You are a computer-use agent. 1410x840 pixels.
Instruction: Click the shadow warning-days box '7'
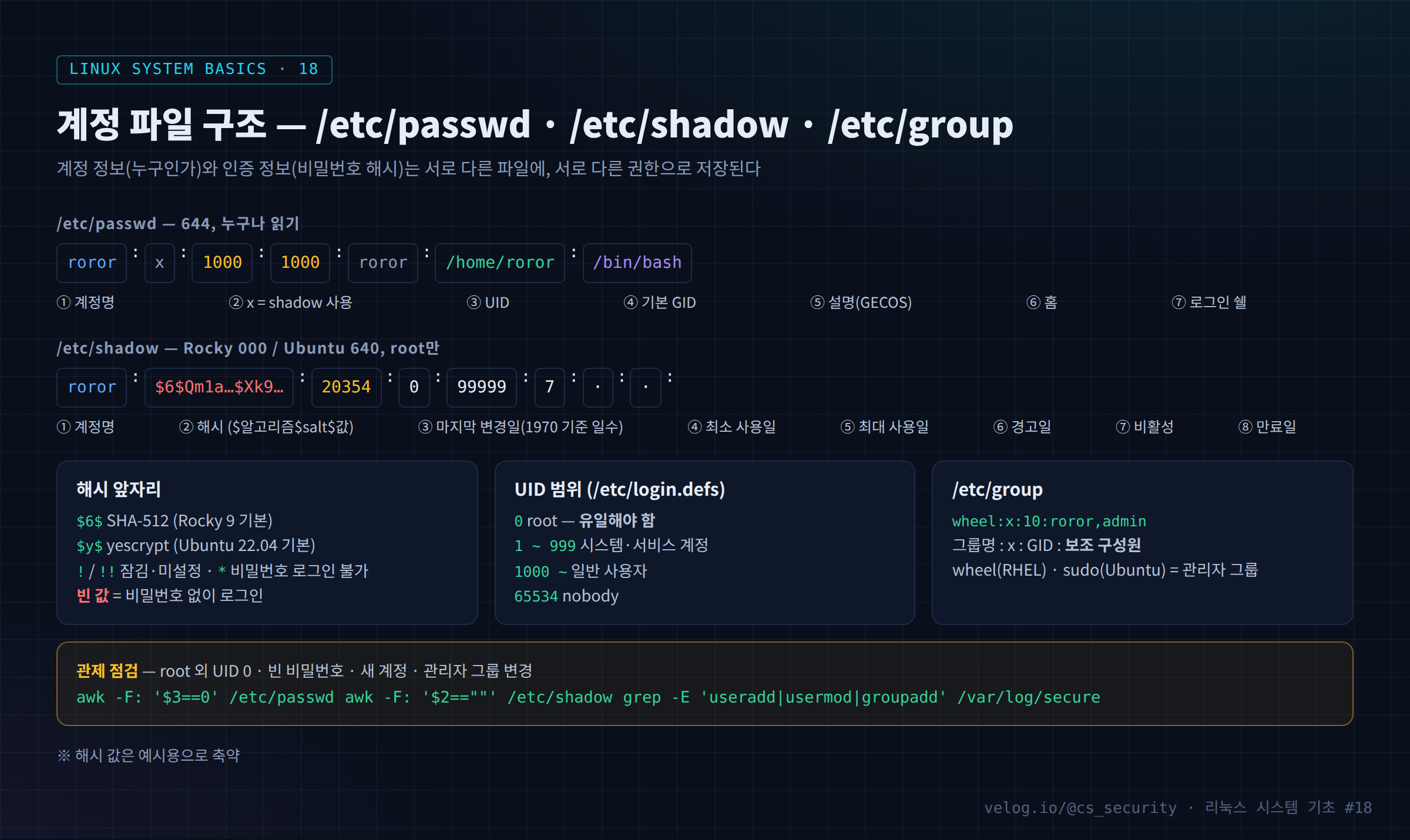pyautogui.click(x=550, y=387)
